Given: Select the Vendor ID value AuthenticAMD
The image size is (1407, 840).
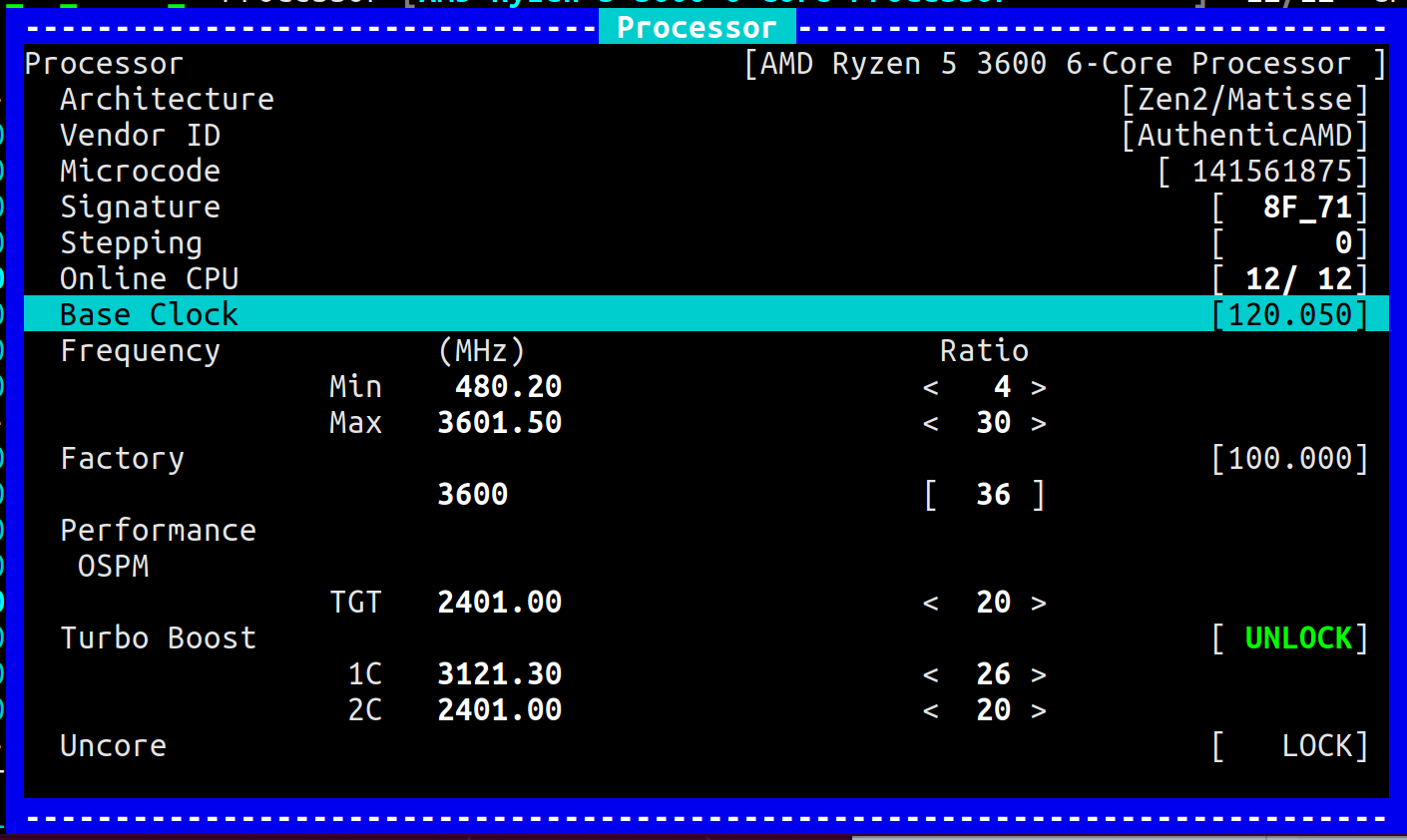Looking at the screenshot, I should pos(1245,135).
